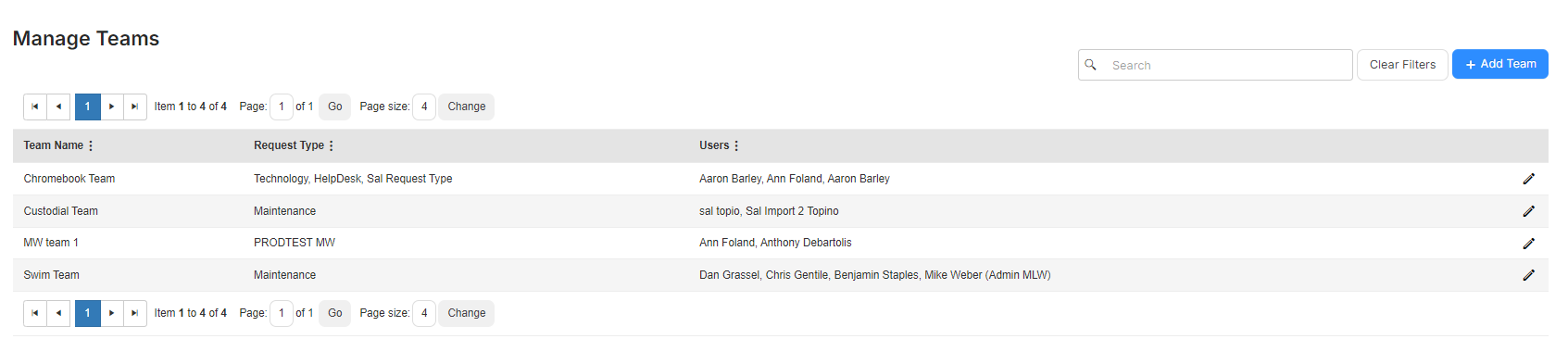
Task: Jump to last page in top pager
Action: point(135,107)
